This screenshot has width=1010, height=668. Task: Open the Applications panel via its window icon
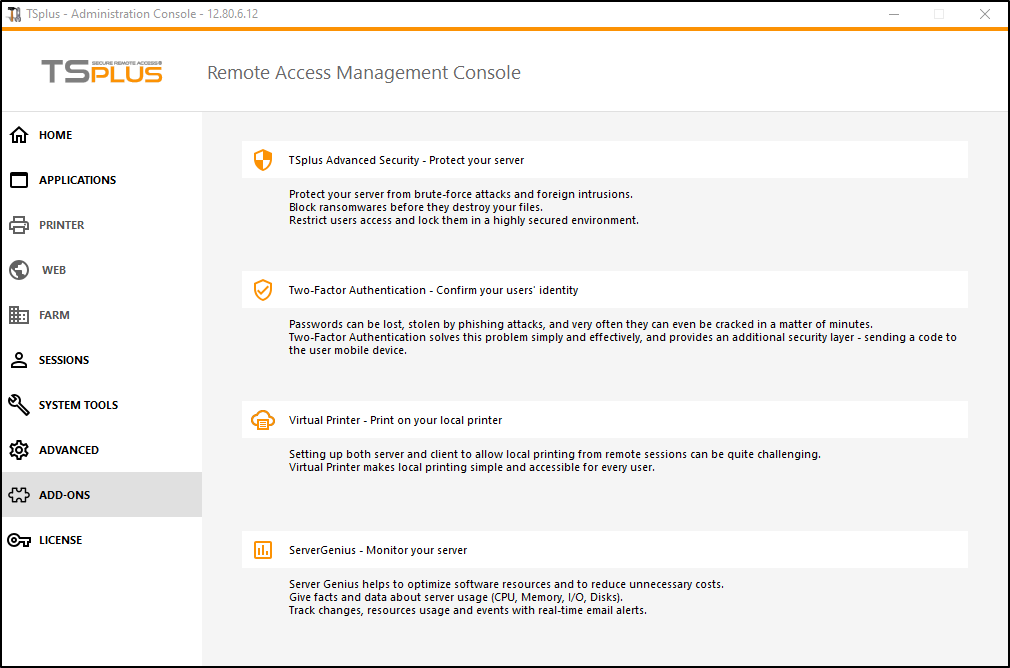pos(17,180)
